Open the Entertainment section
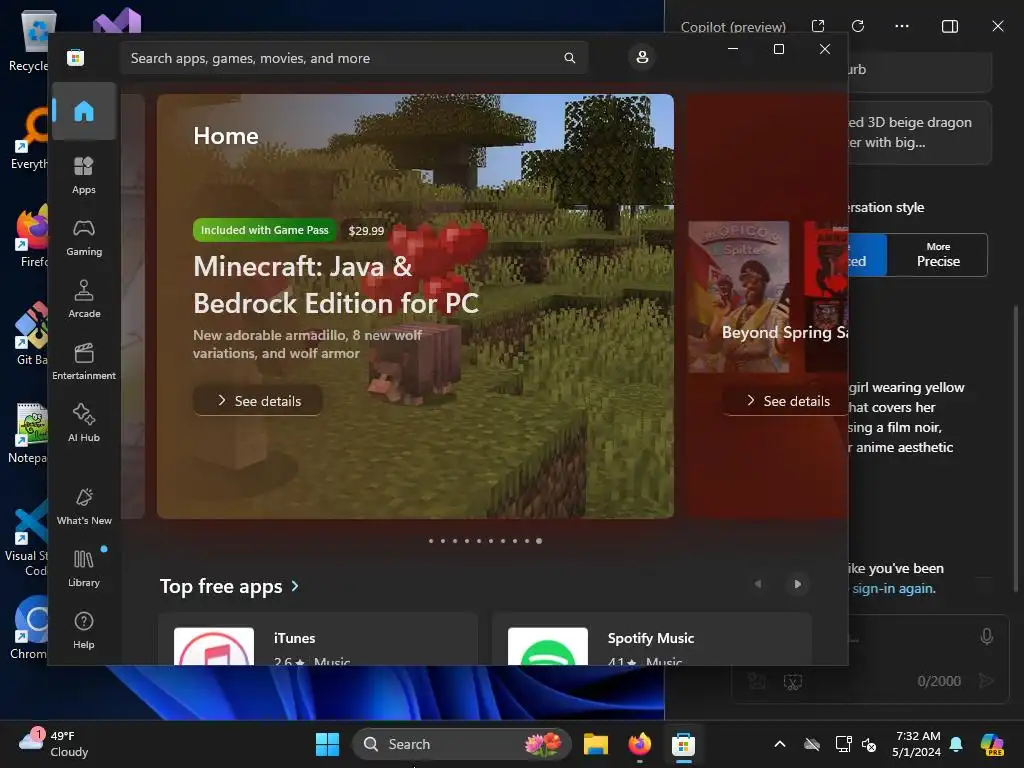The image size is (1024, 768). [84, 361]
